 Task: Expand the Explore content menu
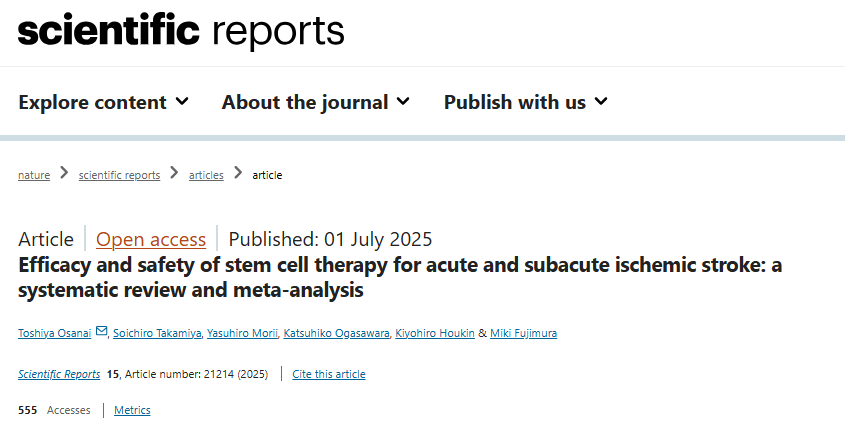click(x=103, y=102)
